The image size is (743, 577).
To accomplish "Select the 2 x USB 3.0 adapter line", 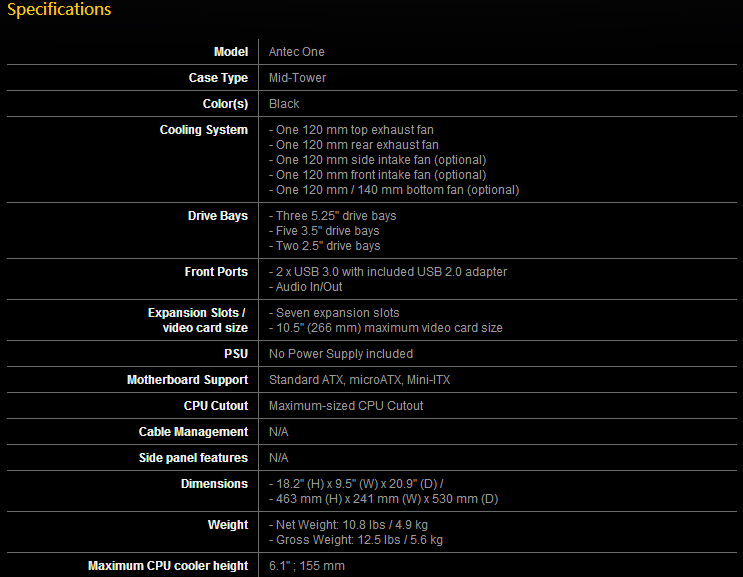I will [x=388, y=271].
